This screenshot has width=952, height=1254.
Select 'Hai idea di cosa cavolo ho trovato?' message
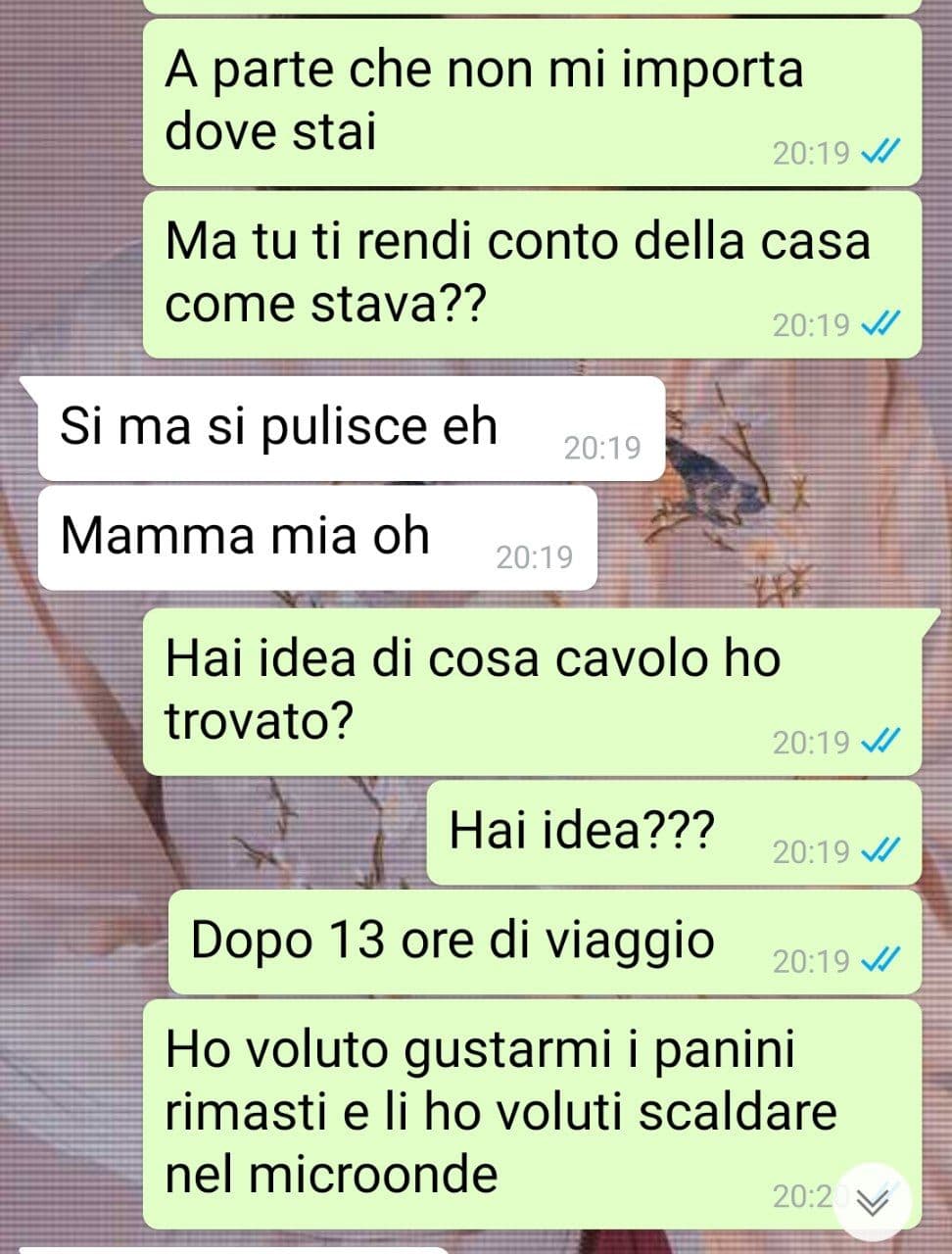pyautogui.click(x=532, y=692)
